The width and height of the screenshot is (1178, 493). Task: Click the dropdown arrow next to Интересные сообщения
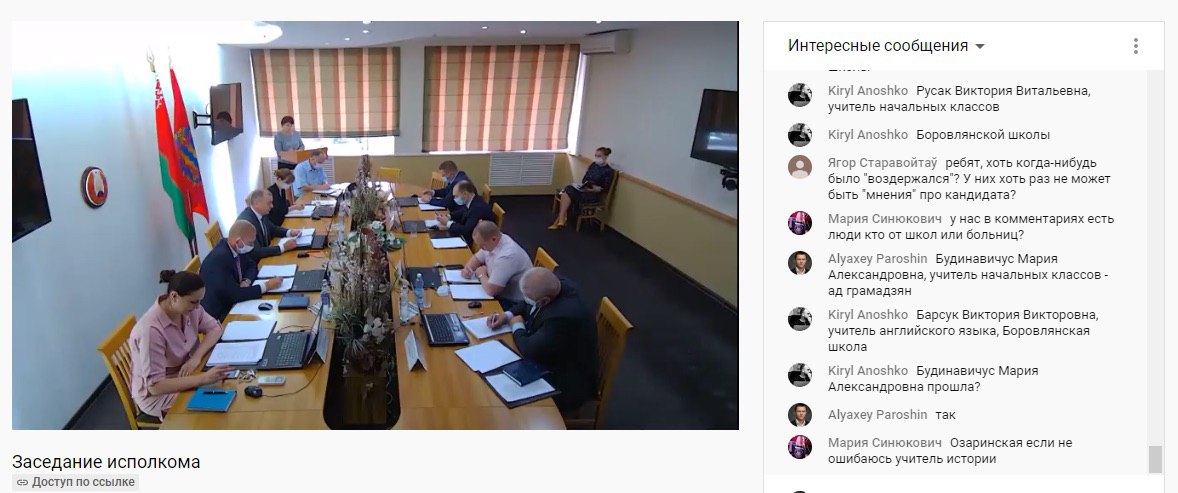(980, 47)
